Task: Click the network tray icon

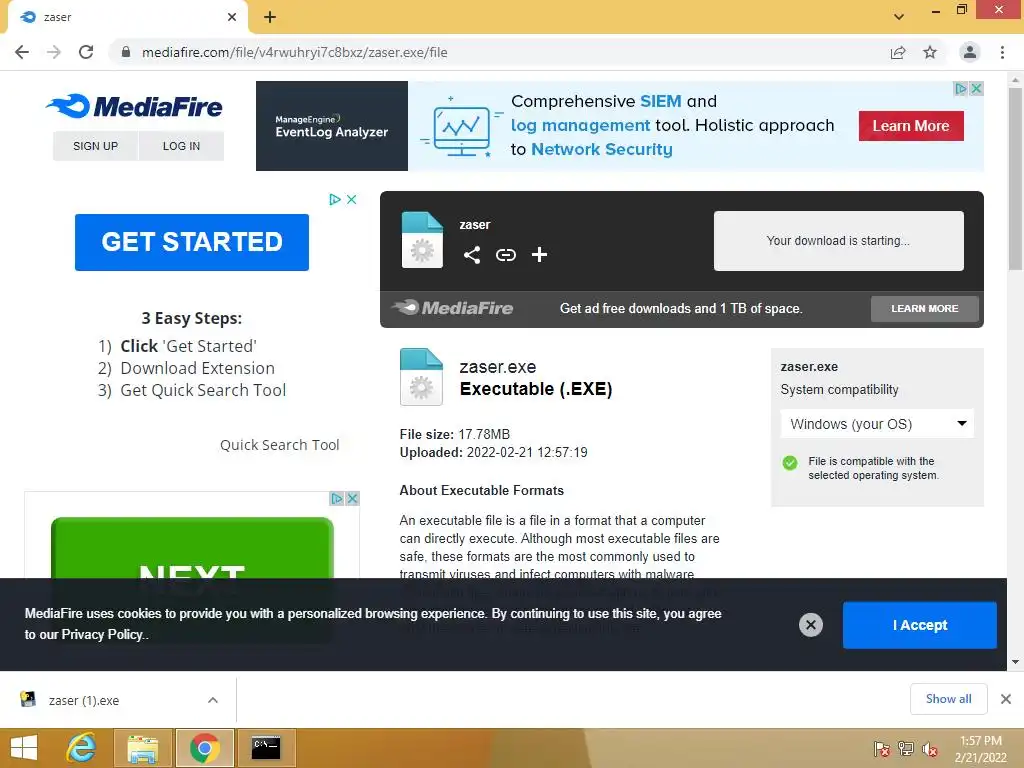Action: pos(906,749)
